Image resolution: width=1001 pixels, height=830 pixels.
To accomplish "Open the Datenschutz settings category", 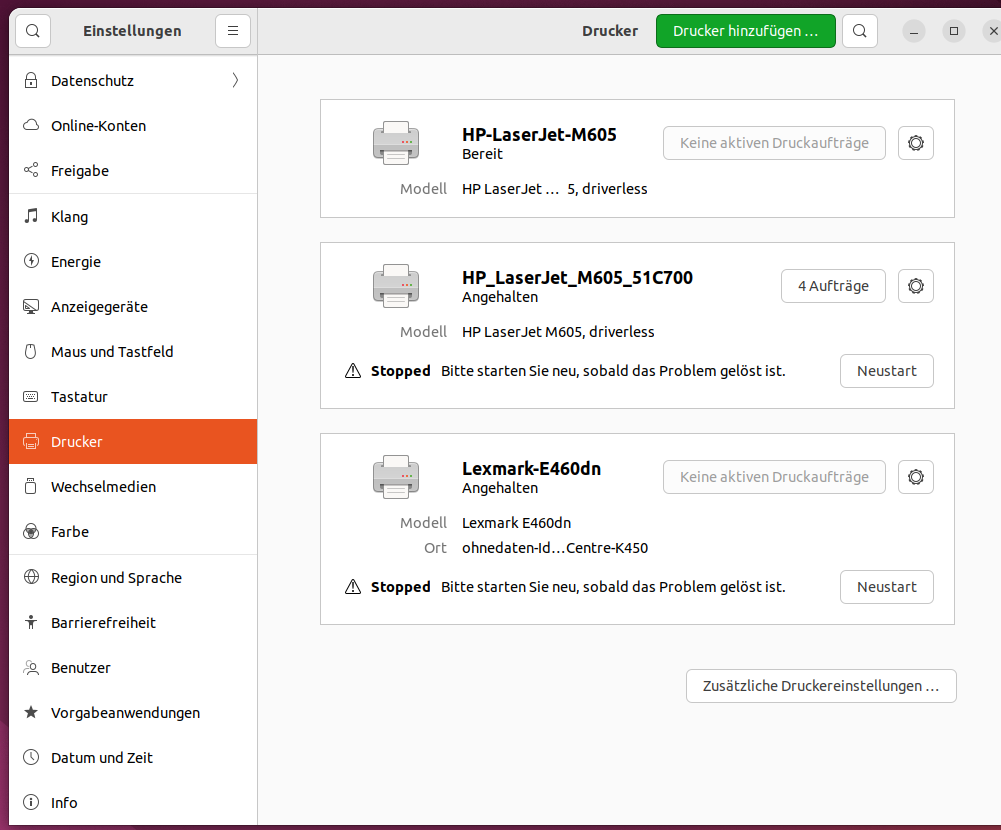I will click(x=133, y=80).
